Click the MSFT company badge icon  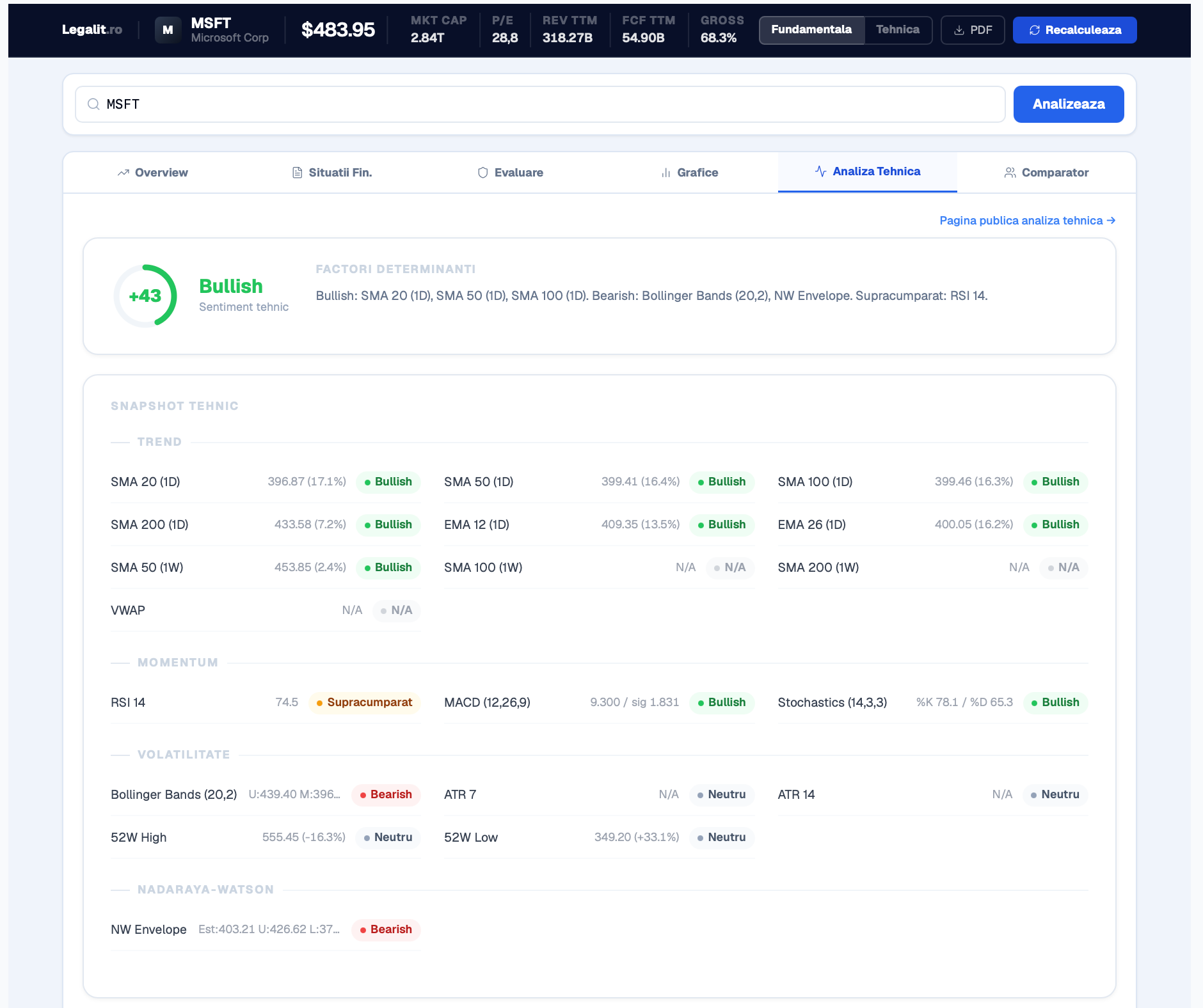click(168, 30)
